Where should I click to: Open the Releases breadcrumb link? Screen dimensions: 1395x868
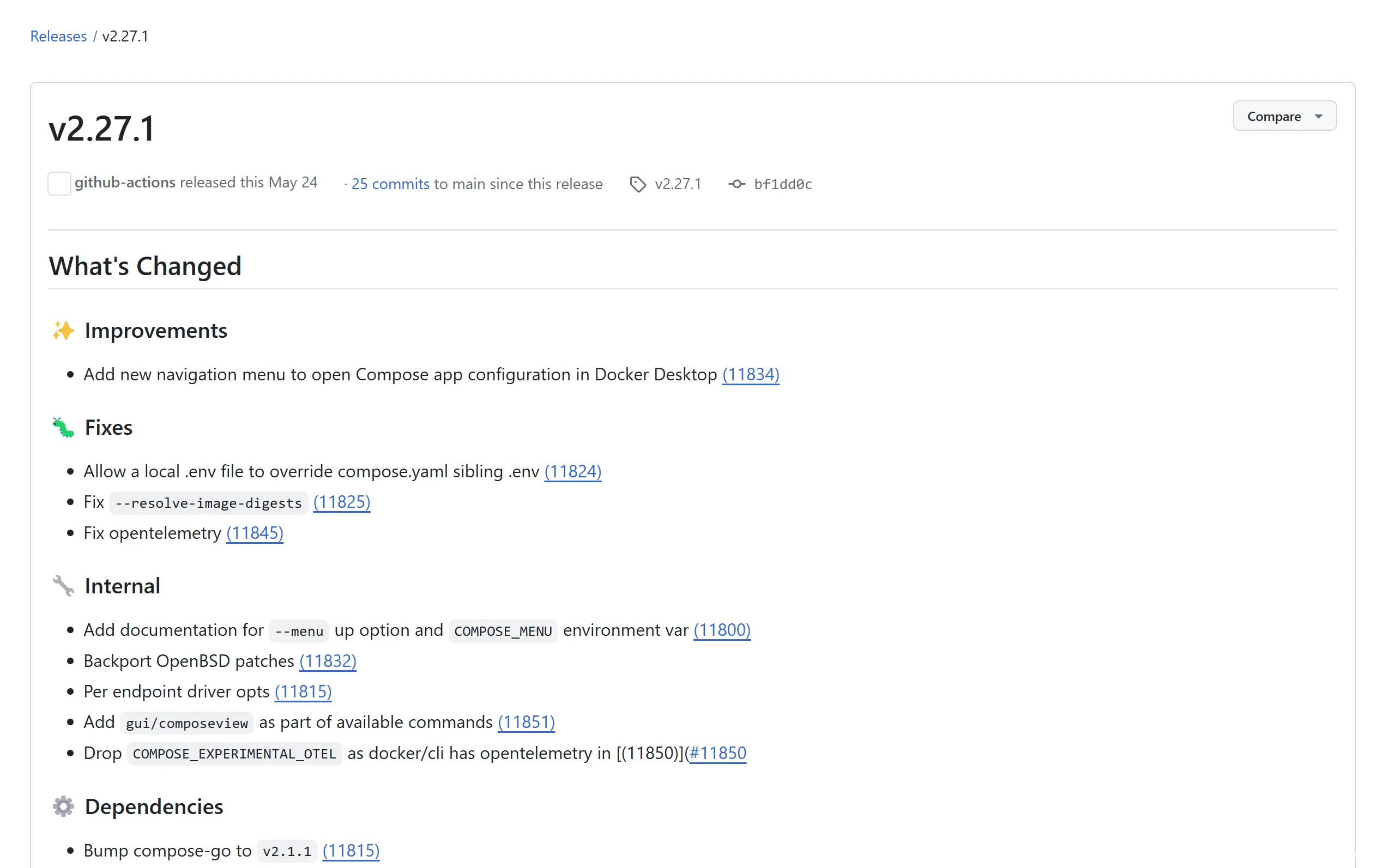[58, 36]
